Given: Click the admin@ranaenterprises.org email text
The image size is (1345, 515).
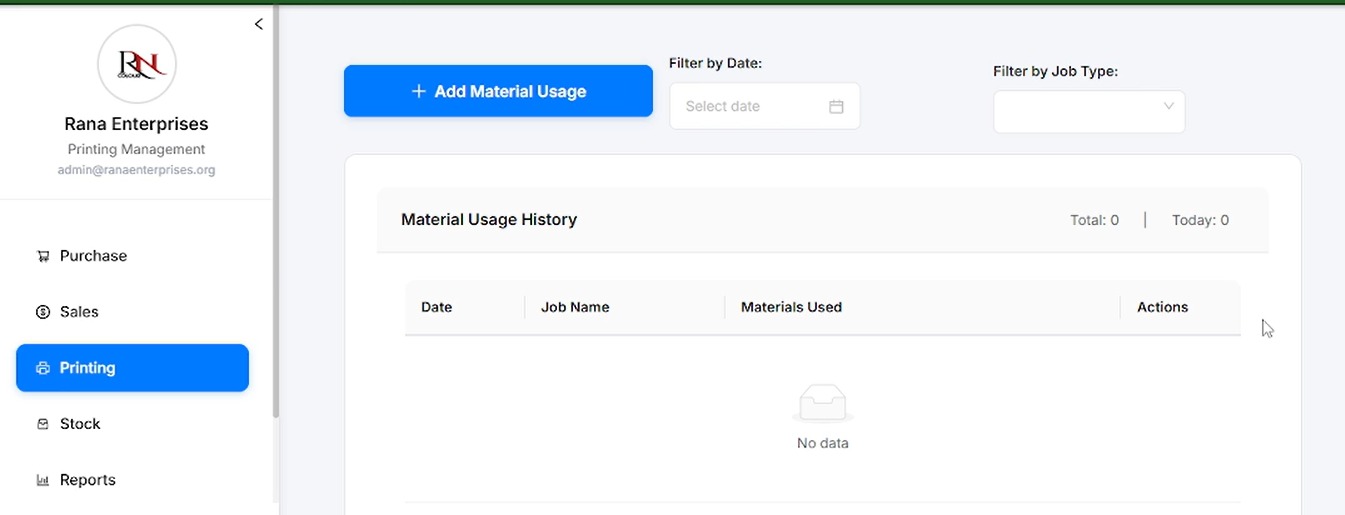Looking at the screenshot, I should (137, 170).
